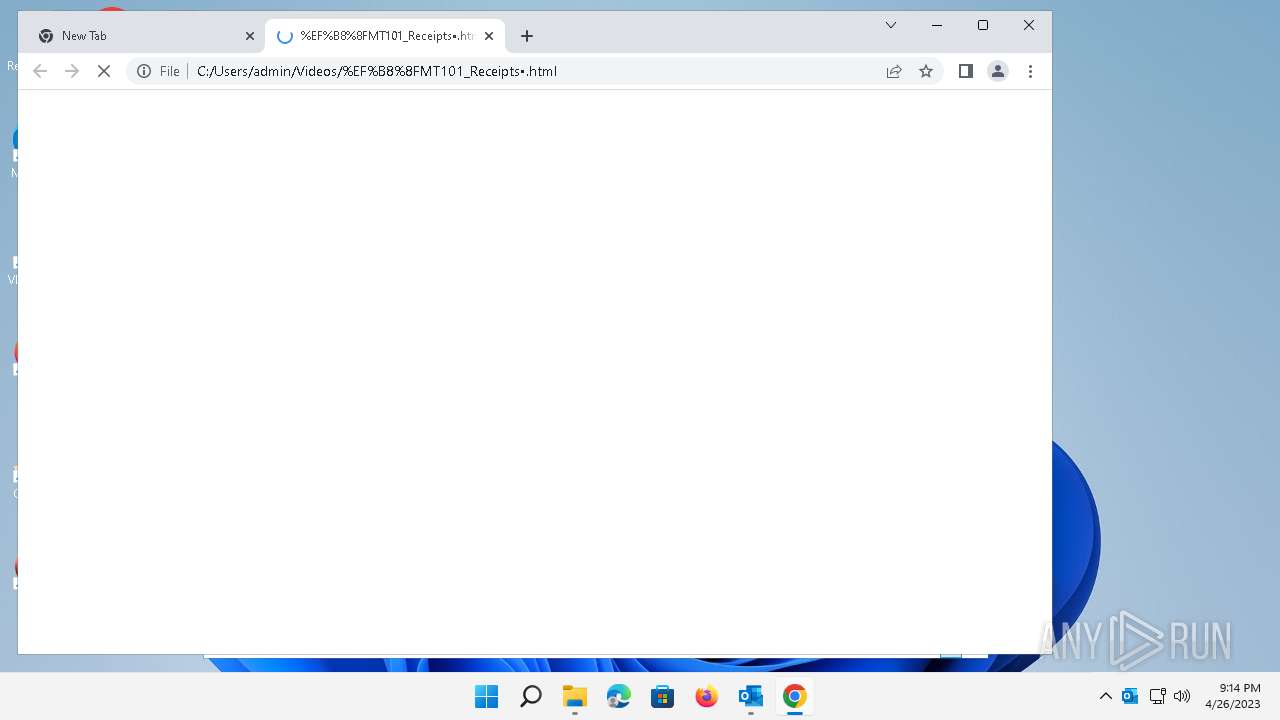
Task: Close the MT101_Receipts tab
Action: point(489,36)
